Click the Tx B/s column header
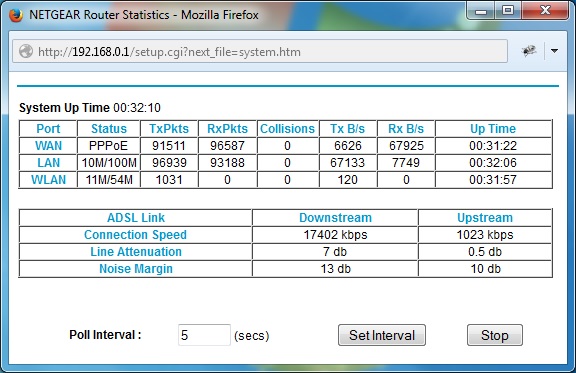The width and height of the screenshot is (576, 373). point(348,129)
